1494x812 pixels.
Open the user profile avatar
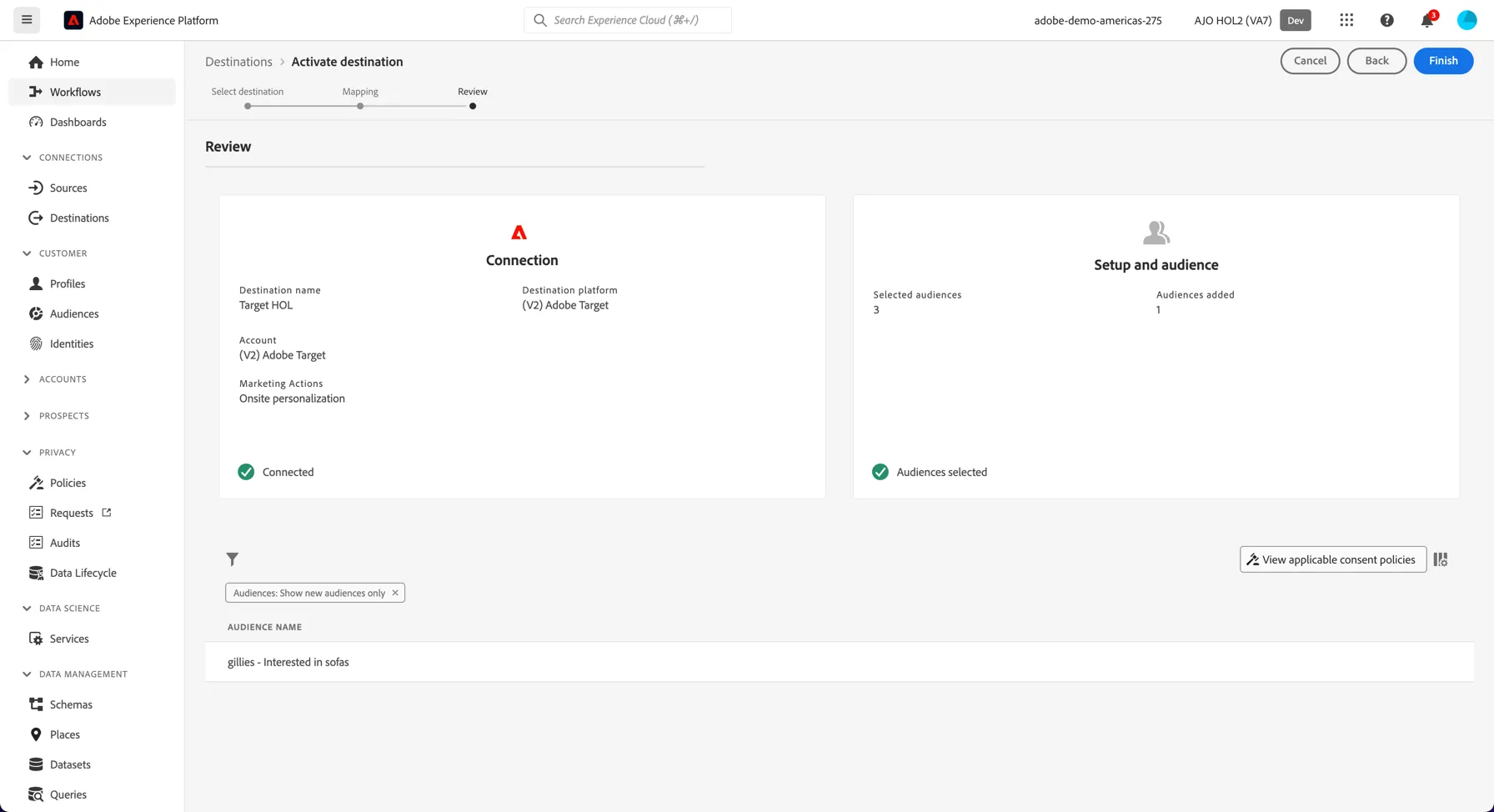[x=1466, y=20]
